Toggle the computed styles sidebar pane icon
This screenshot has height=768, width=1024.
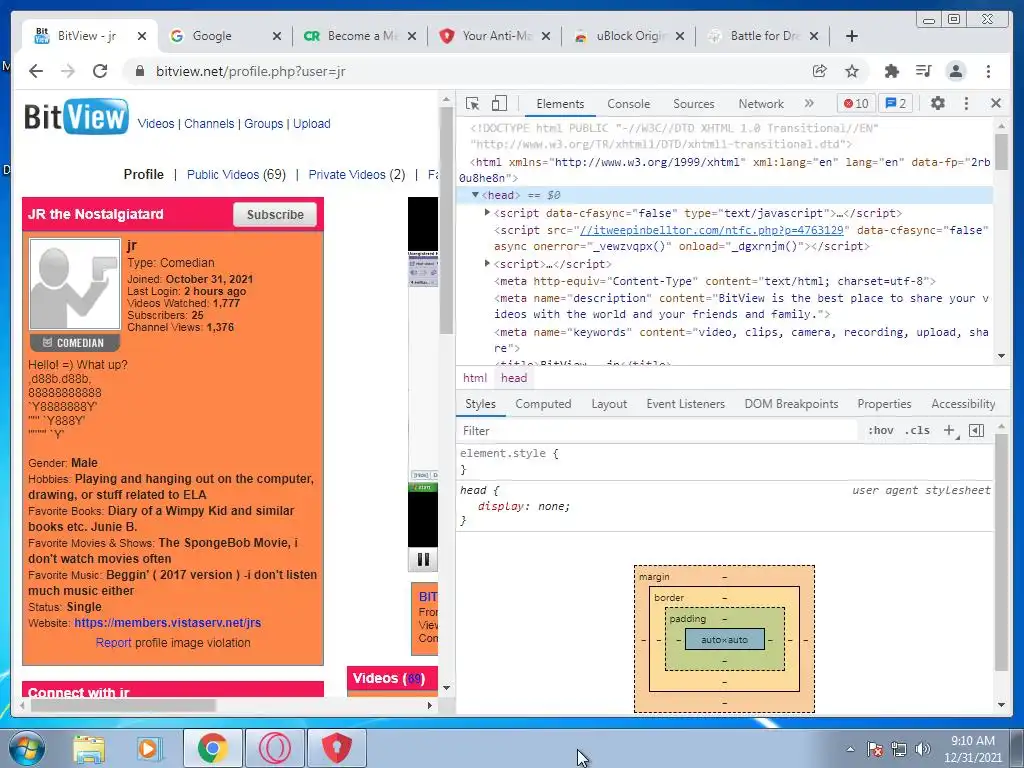click(x=976, y=430)
